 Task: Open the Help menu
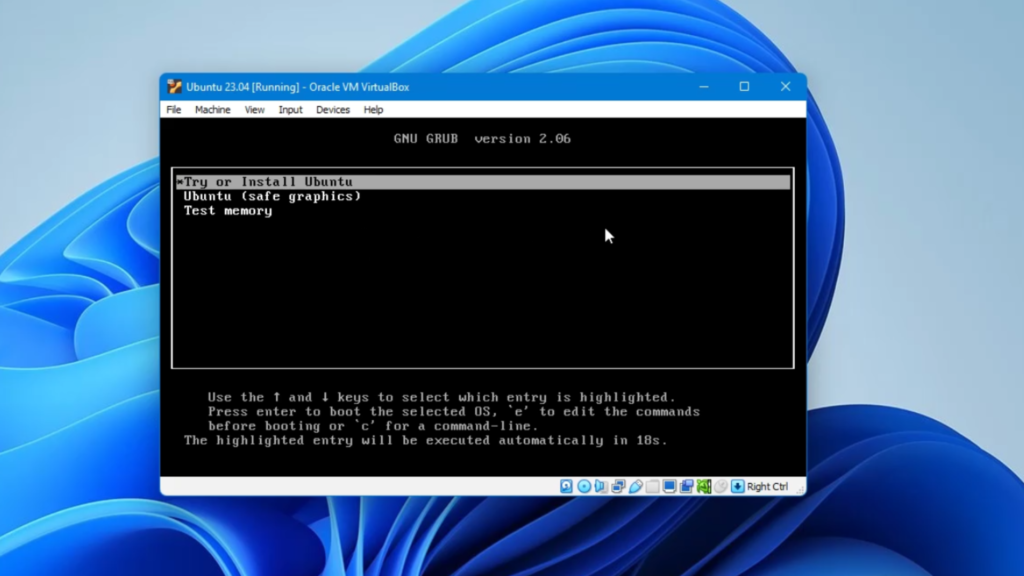coord(373,110)
